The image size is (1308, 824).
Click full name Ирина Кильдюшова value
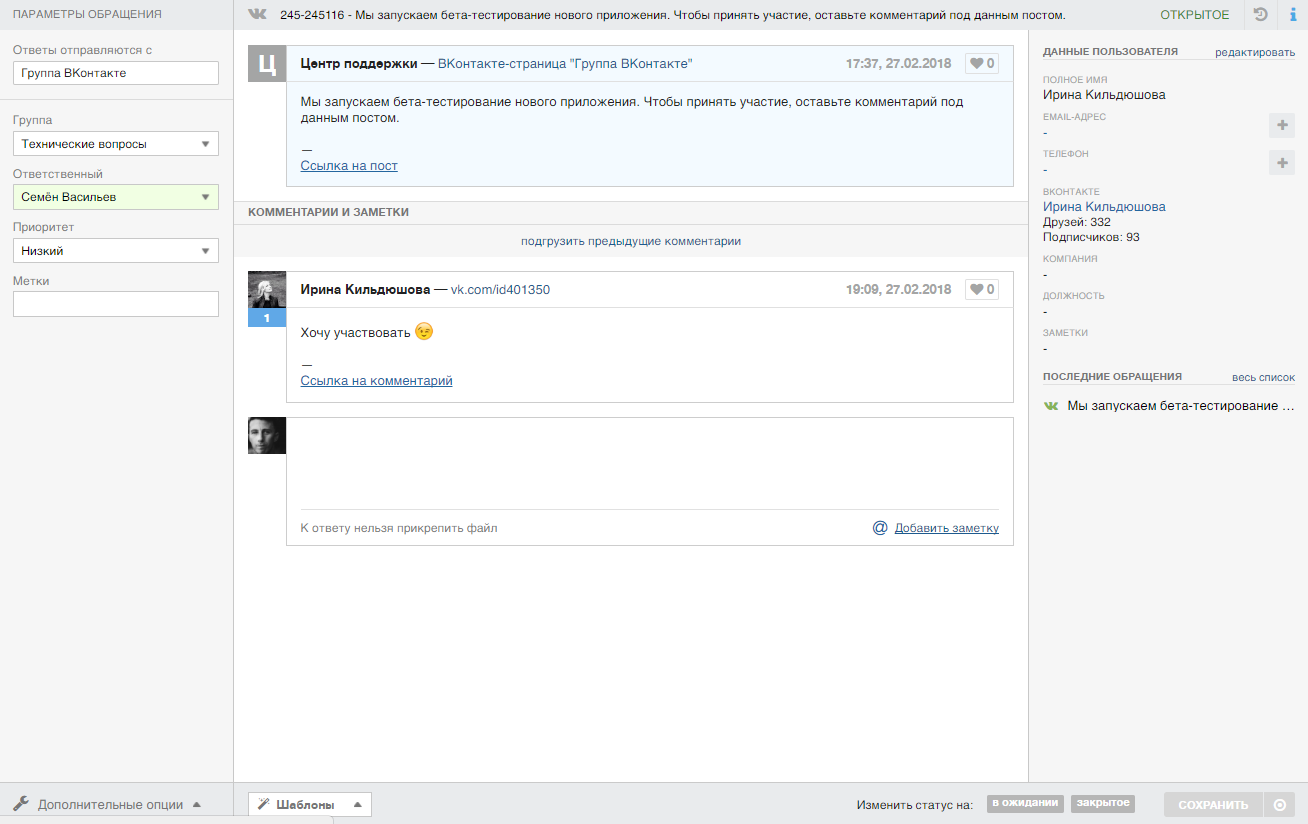1104,95
